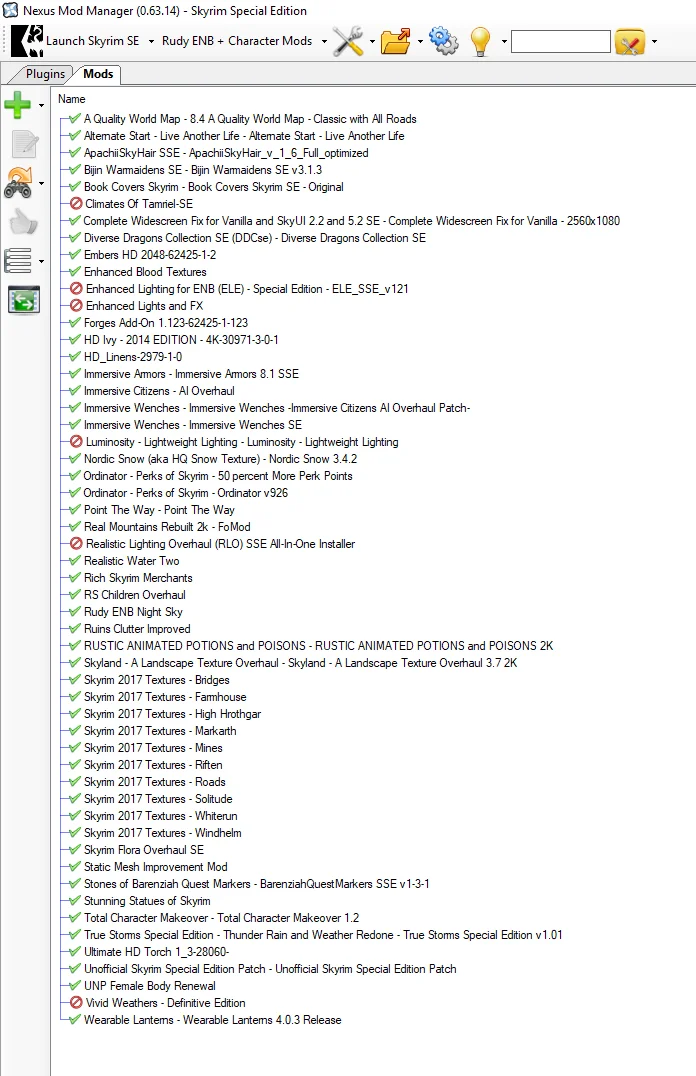
Task: Click disabled icon beside Realistic Lighting Overhaul (RLO)
Action: tap(76, 543)
